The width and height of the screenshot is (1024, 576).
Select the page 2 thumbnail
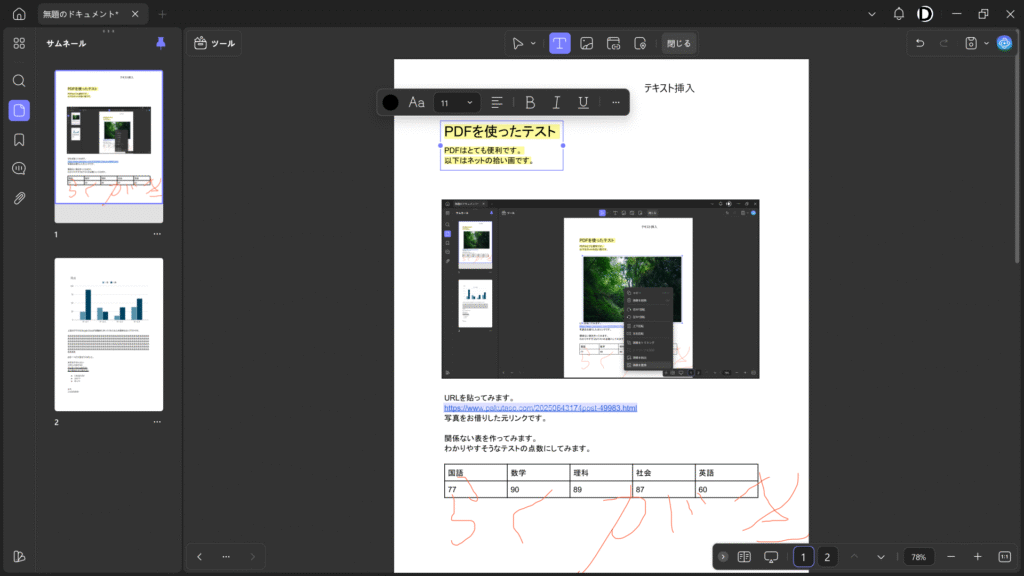(108, 333)
